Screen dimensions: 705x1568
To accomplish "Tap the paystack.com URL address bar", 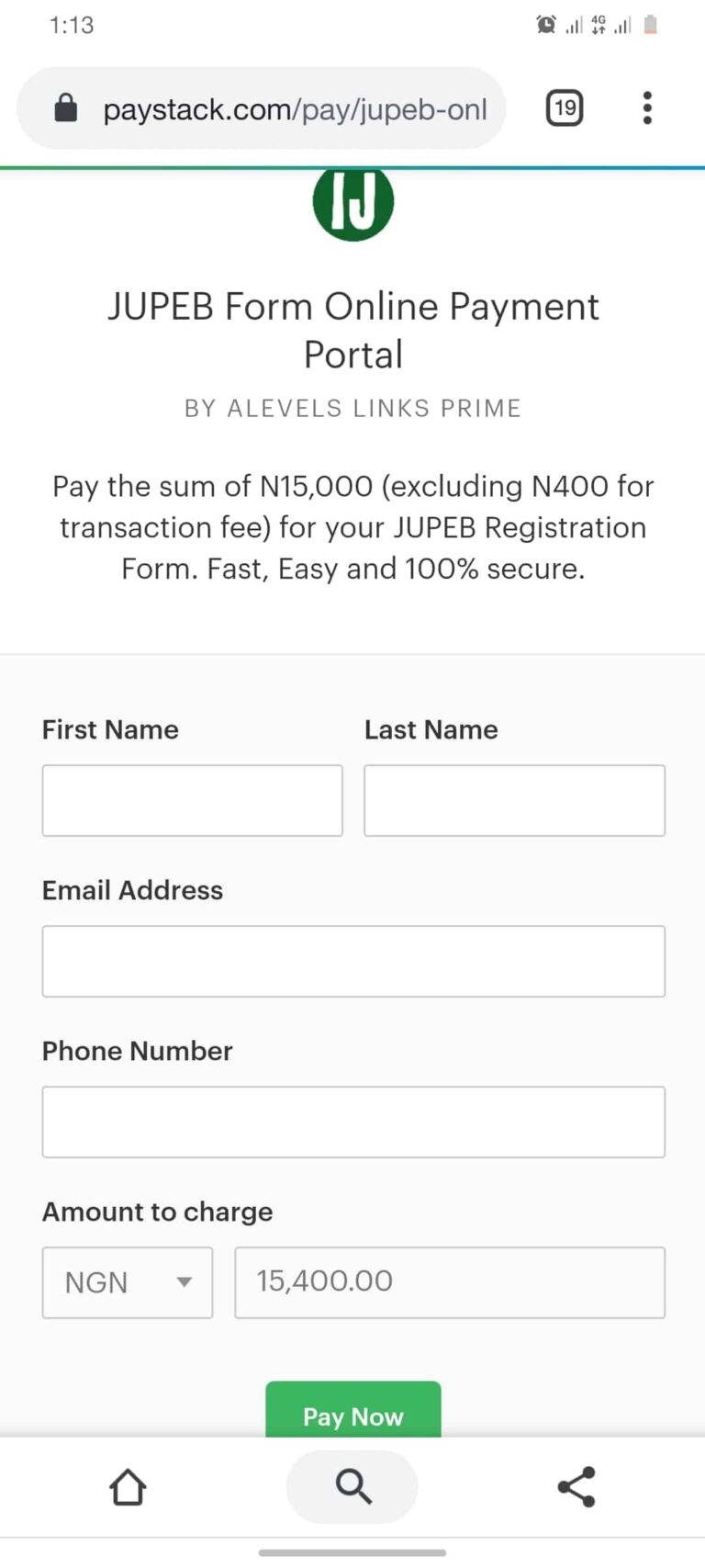I will 294,109.
